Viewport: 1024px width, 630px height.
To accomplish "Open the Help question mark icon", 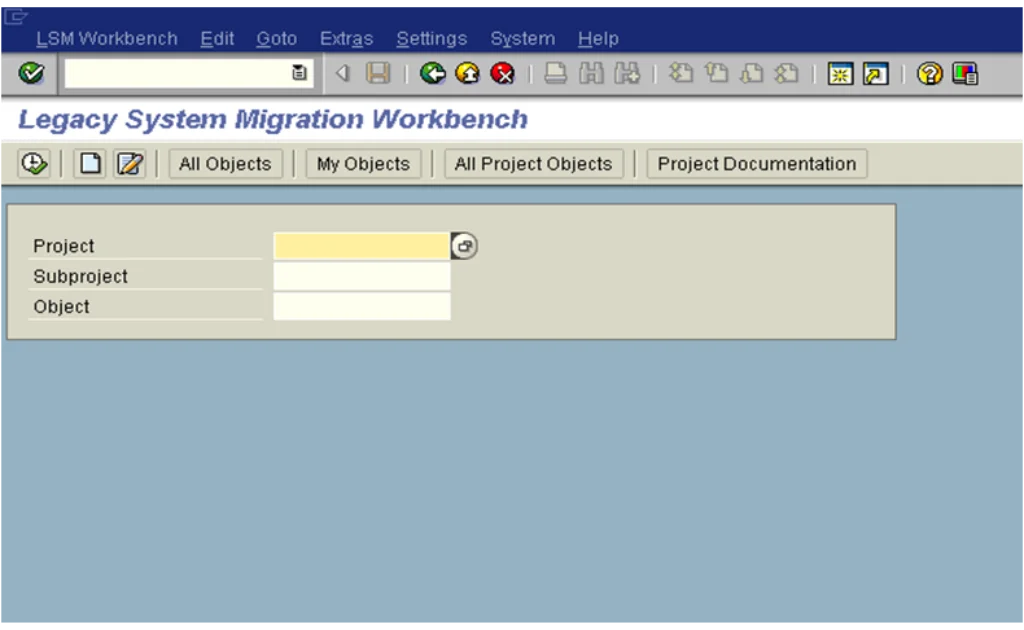I will 929,73.
